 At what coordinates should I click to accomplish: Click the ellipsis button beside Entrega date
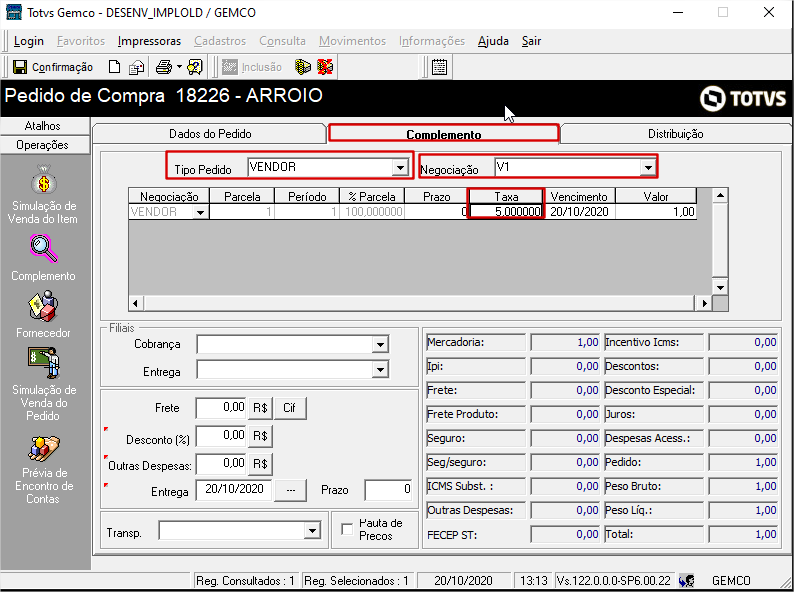[x=291, y=490]
